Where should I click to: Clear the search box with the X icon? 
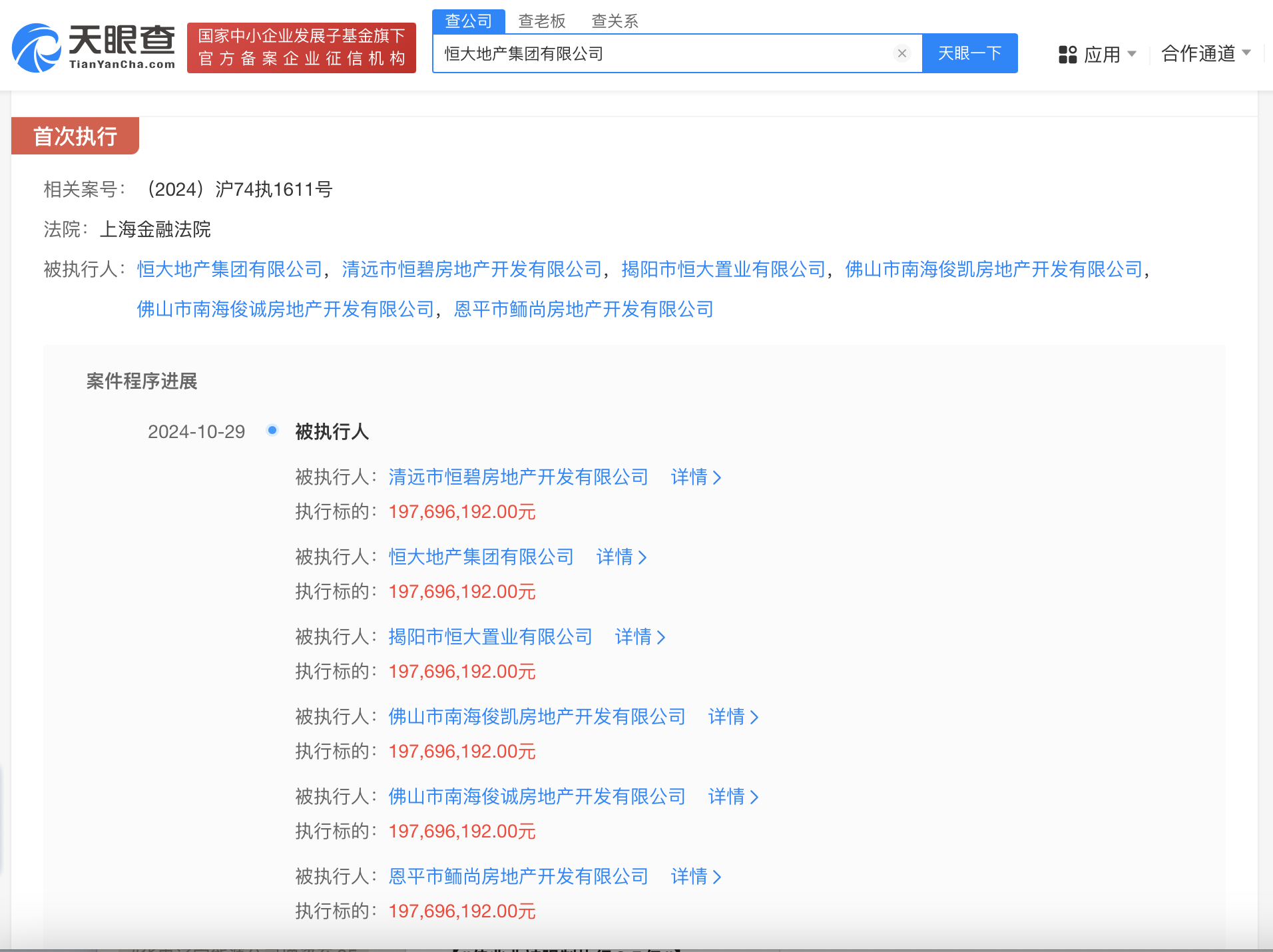902,53
